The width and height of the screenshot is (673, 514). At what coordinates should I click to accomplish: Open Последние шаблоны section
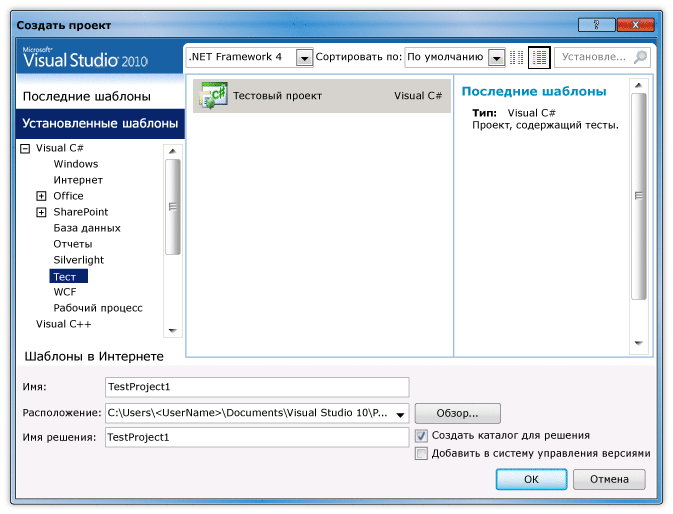[87, 97]
